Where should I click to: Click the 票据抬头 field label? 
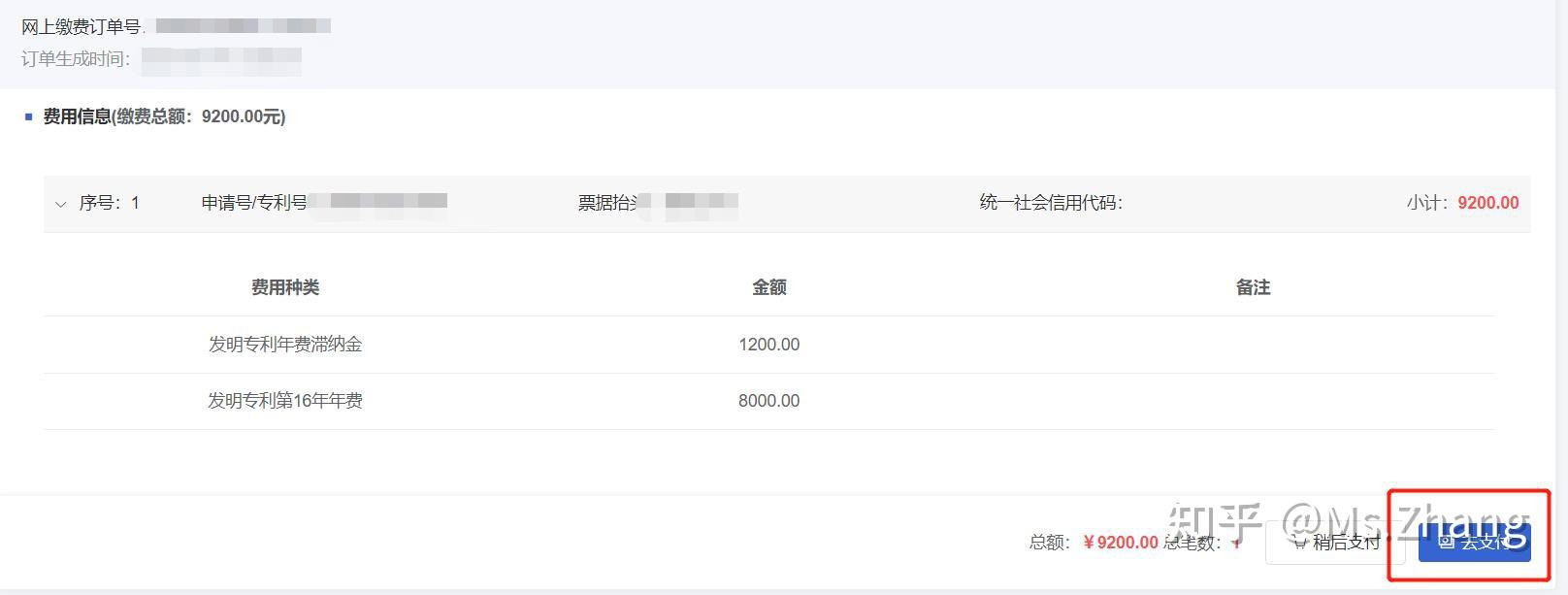coord(607,203)
